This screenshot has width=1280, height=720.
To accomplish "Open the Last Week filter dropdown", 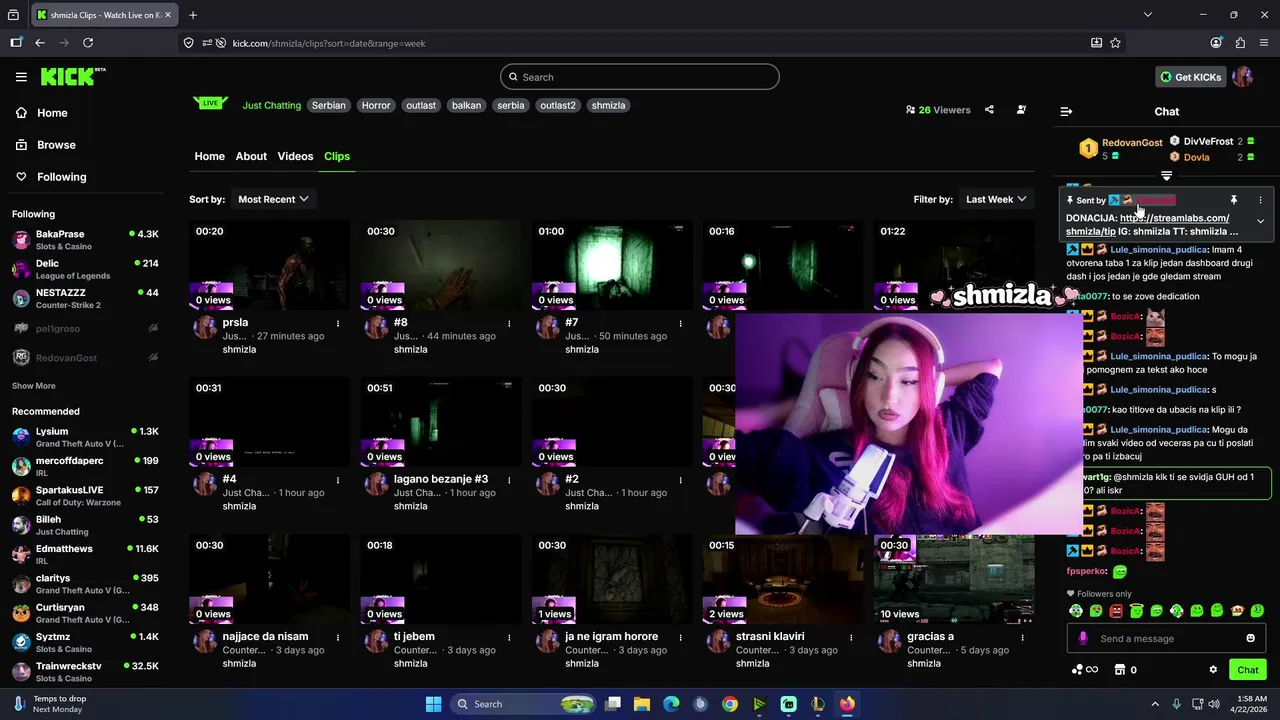I will [x=996, y=199].
